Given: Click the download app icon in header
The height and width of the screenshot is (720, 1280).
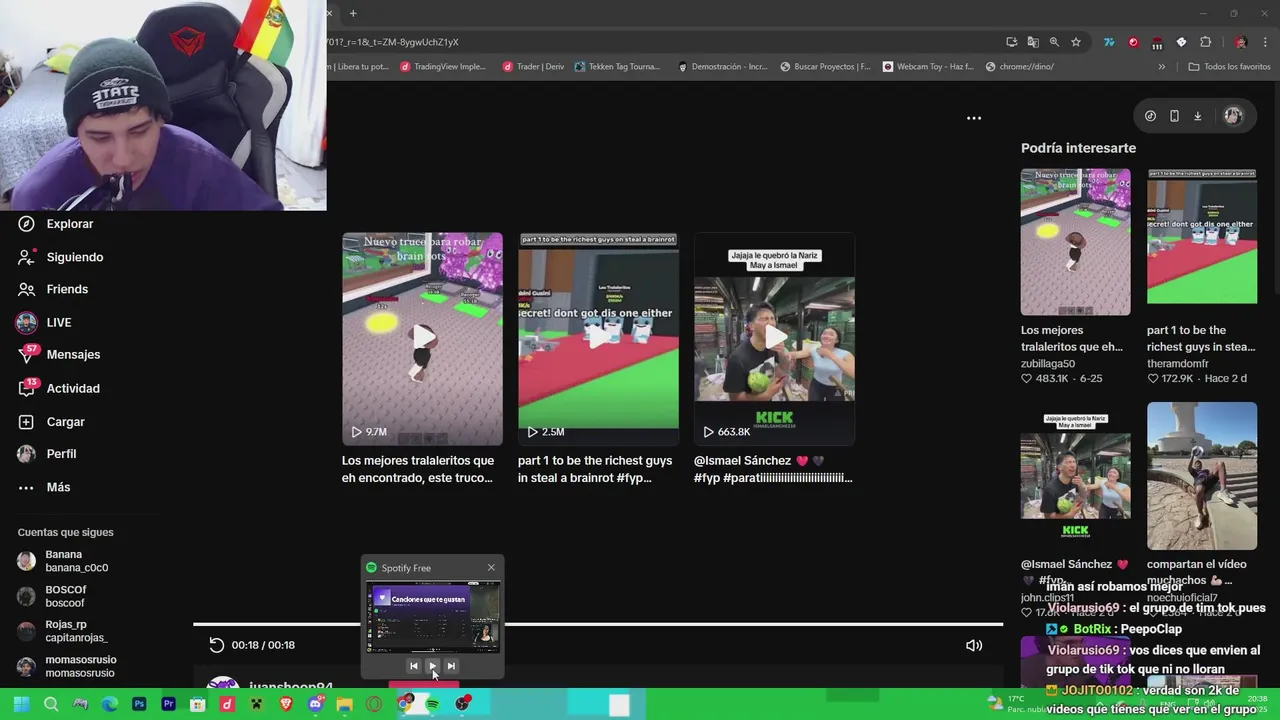Looking at the screenshot, I should 1197,116.
